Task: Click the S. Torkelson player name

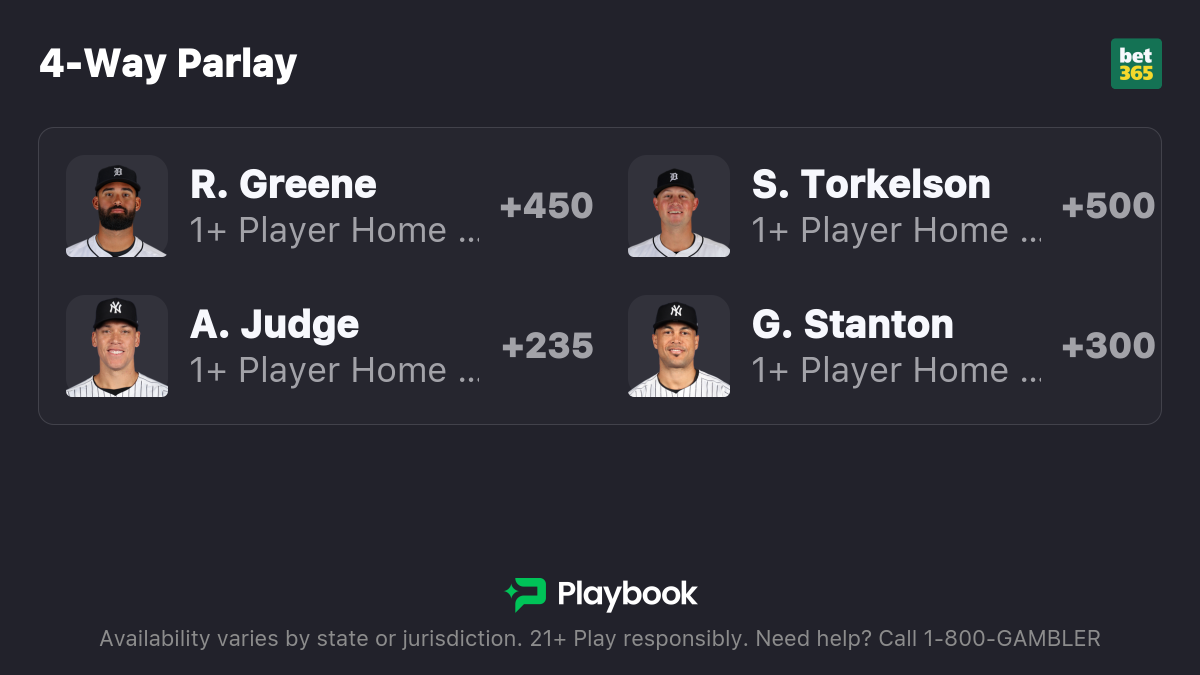Action: (x=871, y=184)
